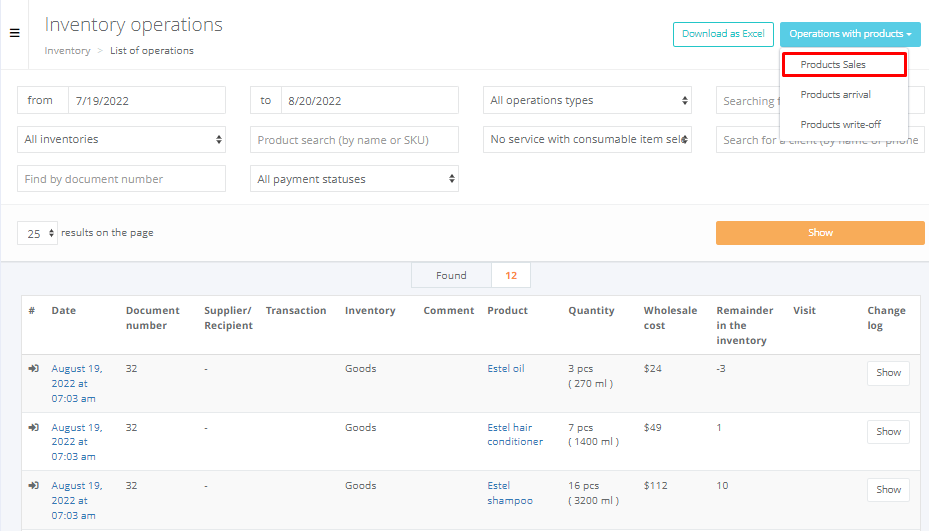The height and width of the screenshot is (531, 929).
Task: Select Products Sales menu item
Action: [844, 65]
